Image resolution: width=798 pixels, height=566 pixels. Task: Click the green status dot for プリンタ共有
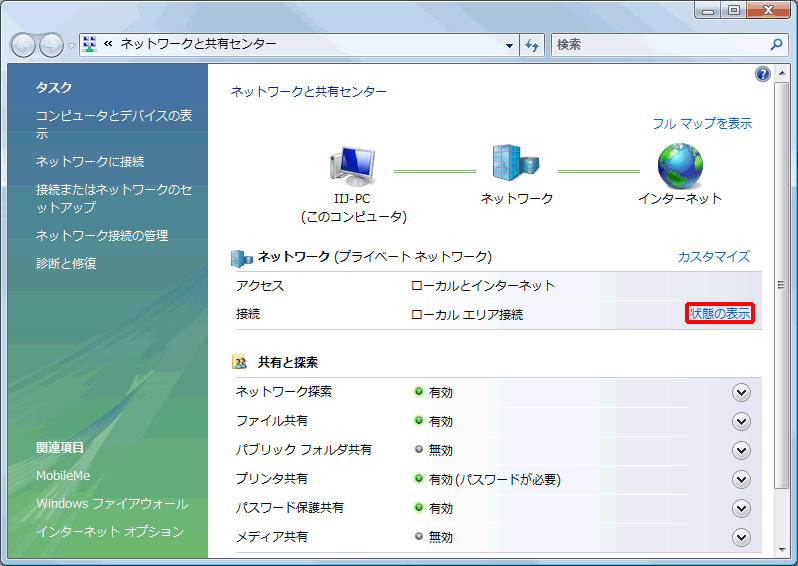point(419,478)
